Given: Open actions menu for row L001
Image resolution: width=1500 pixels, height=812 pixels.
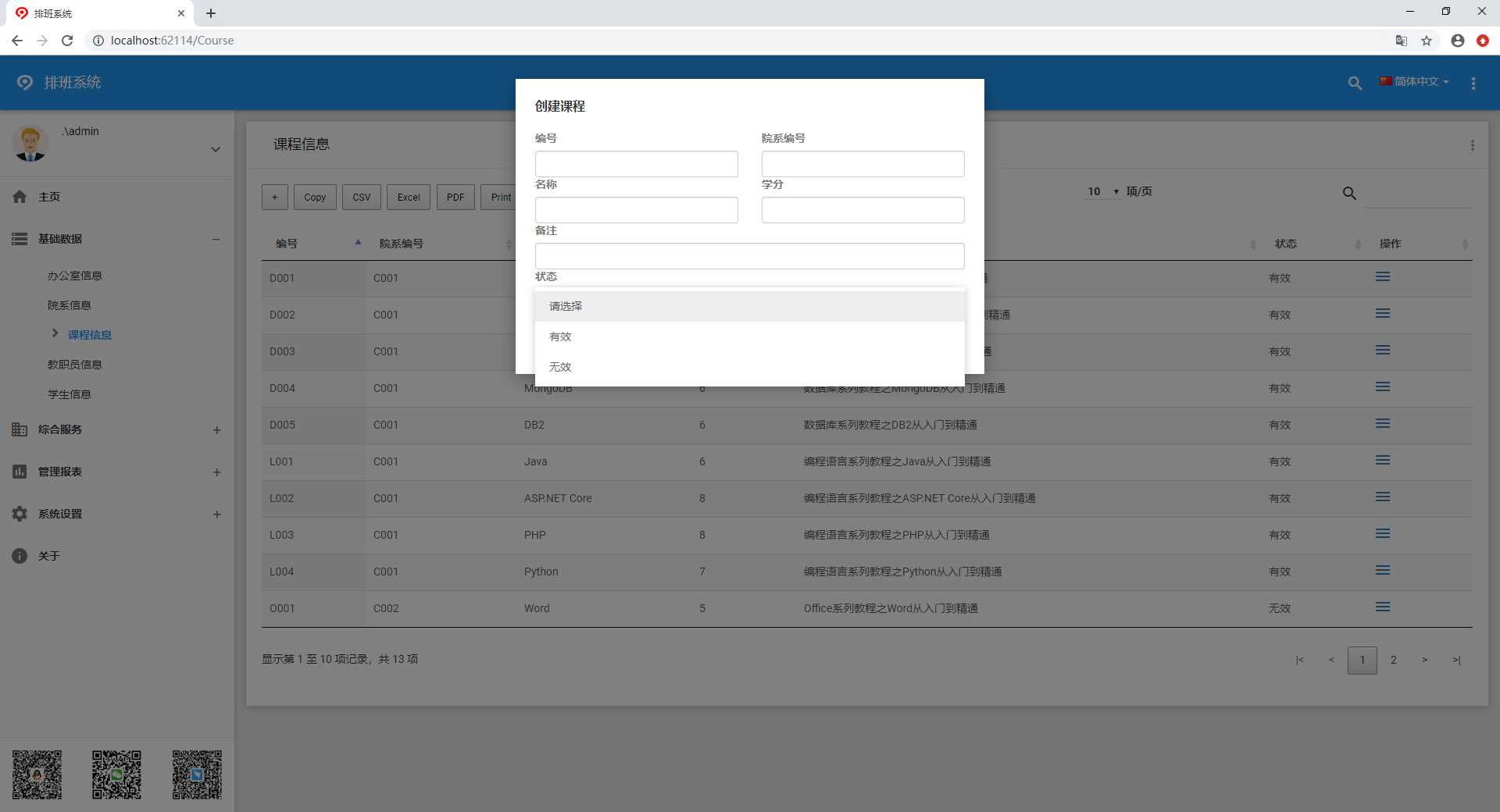Looking at the screenshot, I should (x=1383, y=460).
